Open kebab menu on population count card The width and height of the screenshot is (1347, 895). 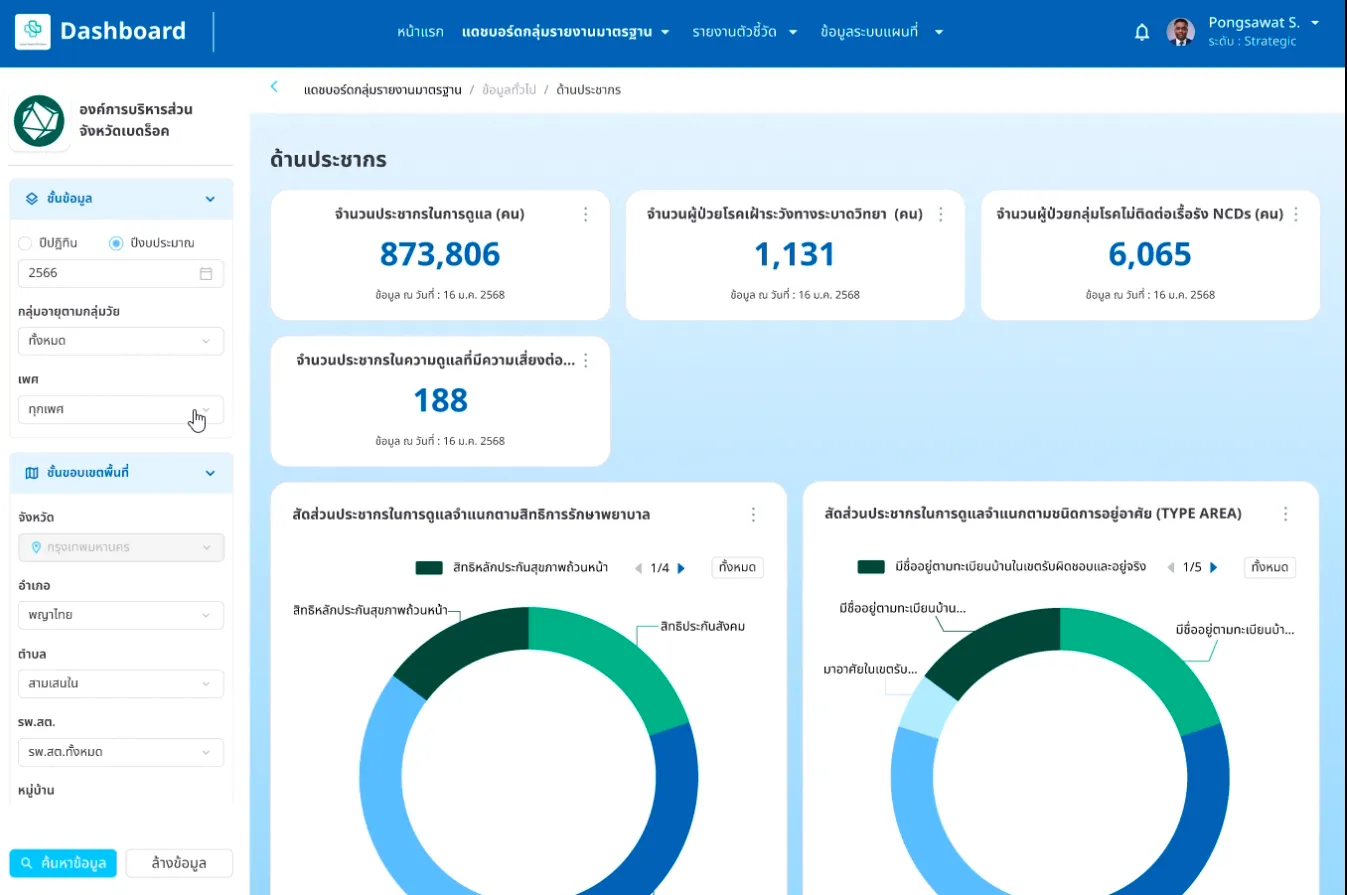[586, 214]
